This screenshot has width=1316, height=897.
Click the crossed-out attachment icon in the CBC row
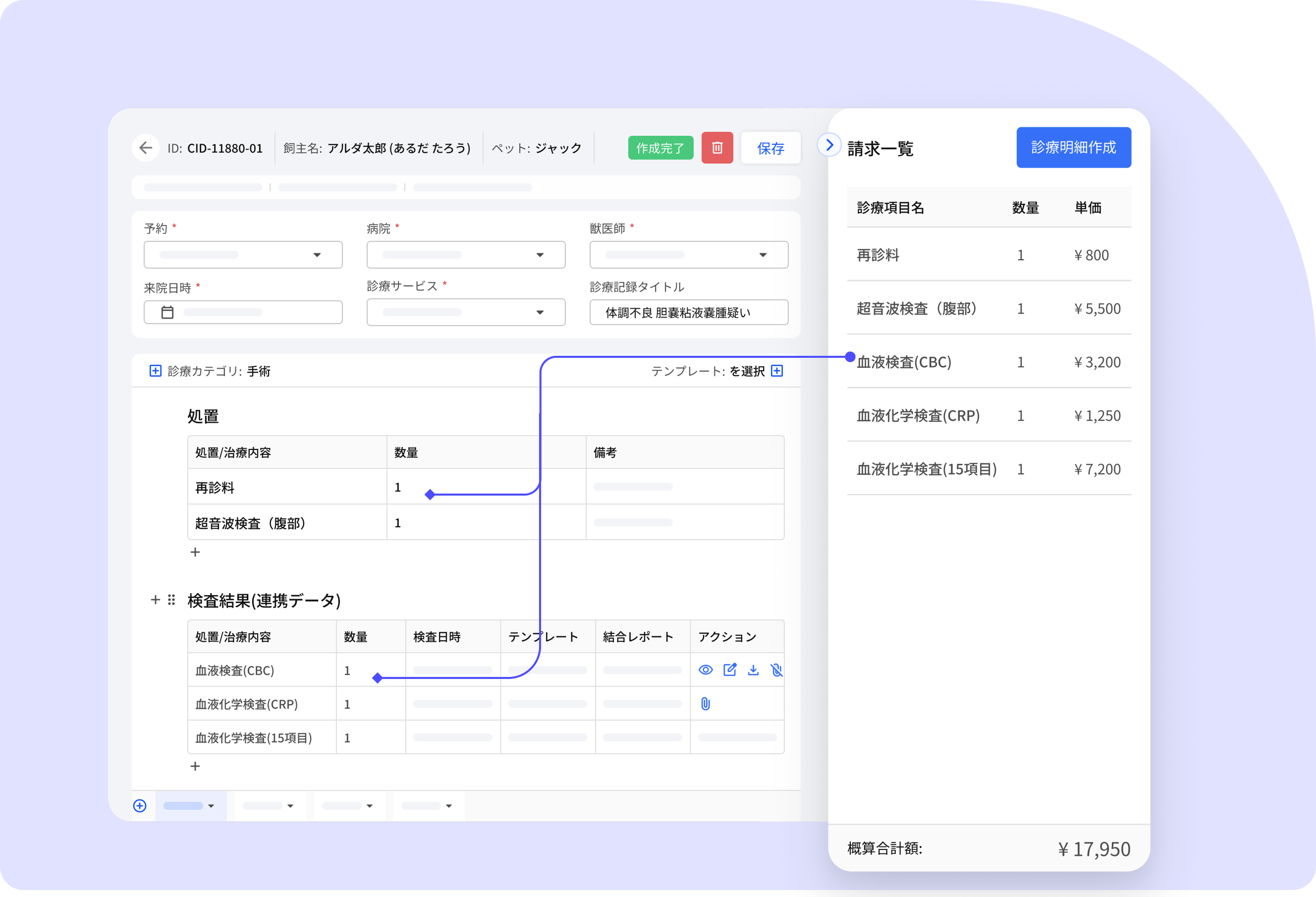777,670
